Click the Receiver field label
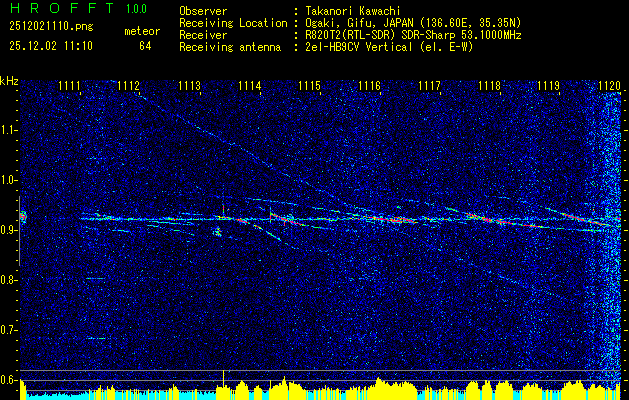Screen dimensions: 629x400 click(x=203, y=35)
